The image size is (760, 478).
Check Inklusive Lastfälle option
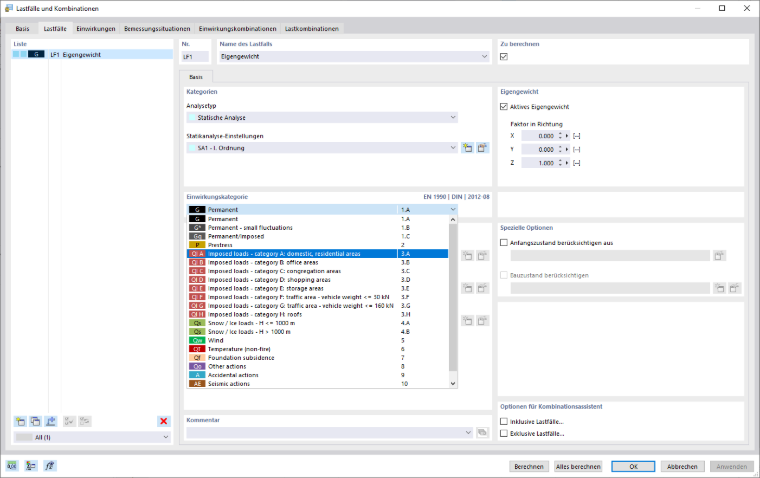click(x=504, y=421)
